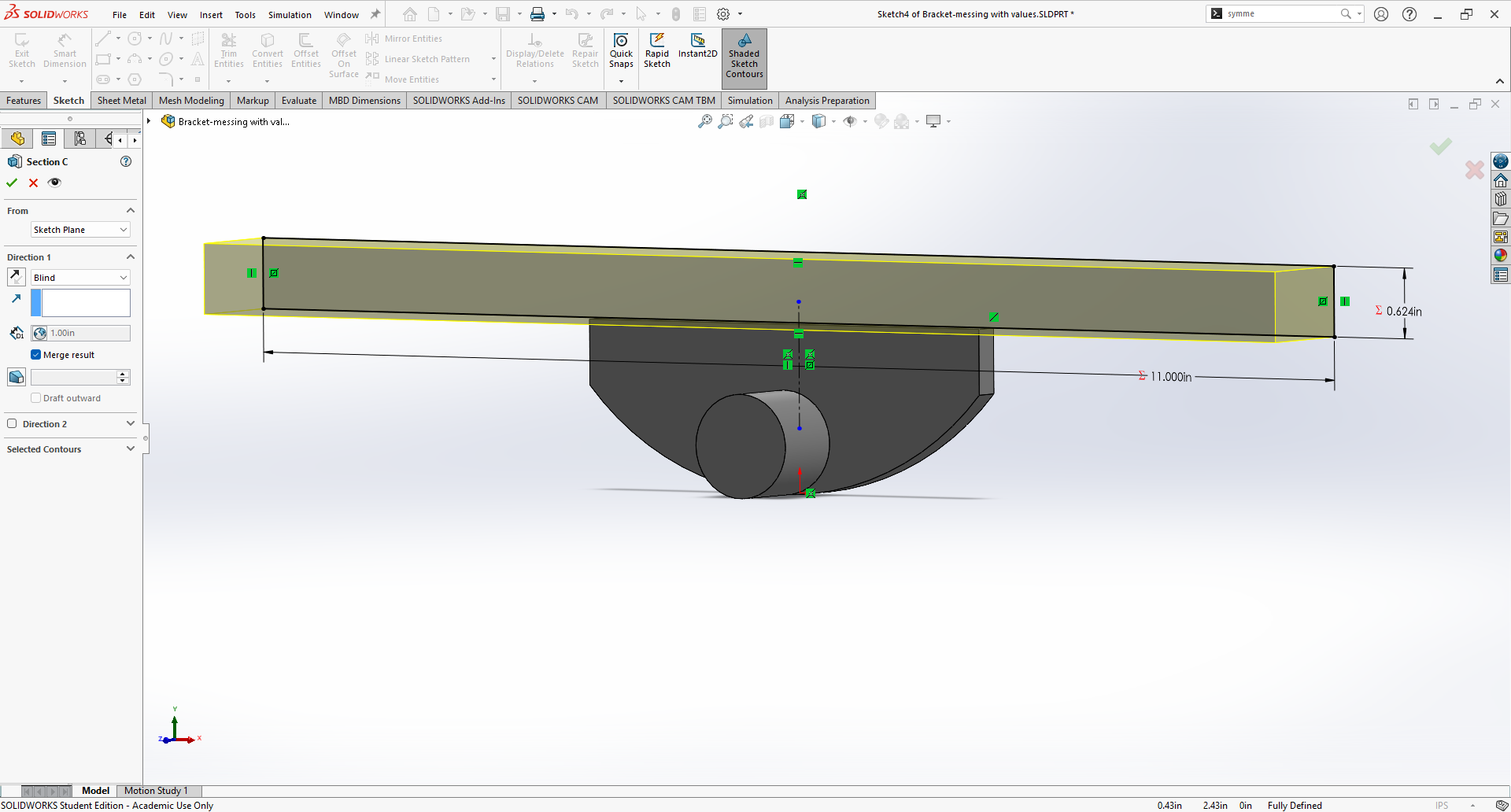Open the Options gear icon
The height and width of the screenshot is (812, 1511).
tap(723, 14)
